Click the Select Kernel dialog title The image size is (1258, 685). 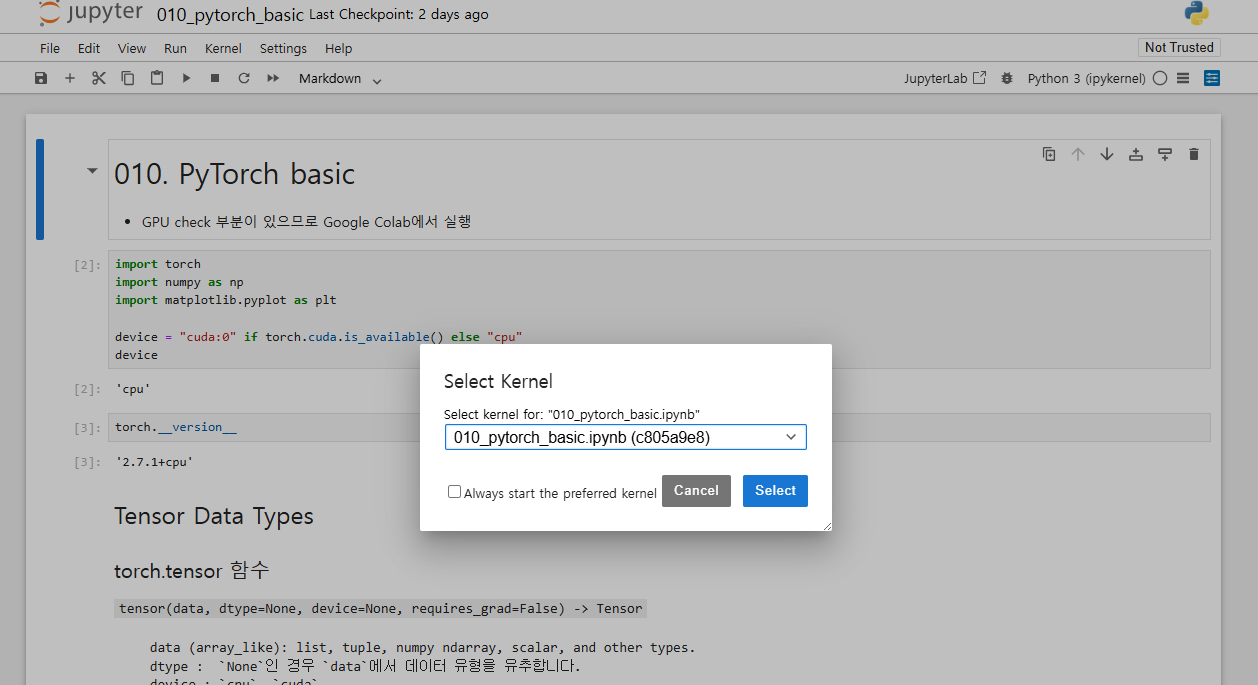click(x=498, y=381)
